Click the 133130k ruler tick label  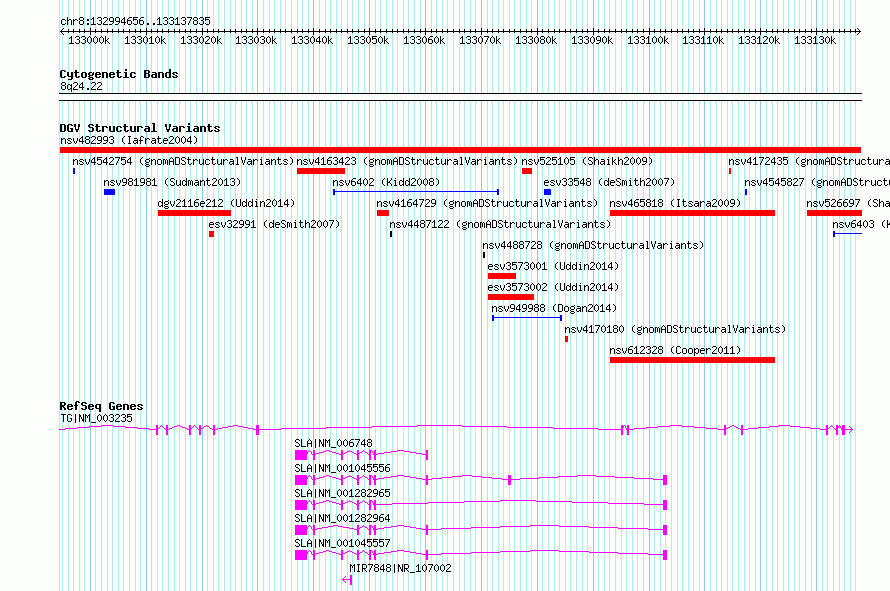click(x=815, y=40)
